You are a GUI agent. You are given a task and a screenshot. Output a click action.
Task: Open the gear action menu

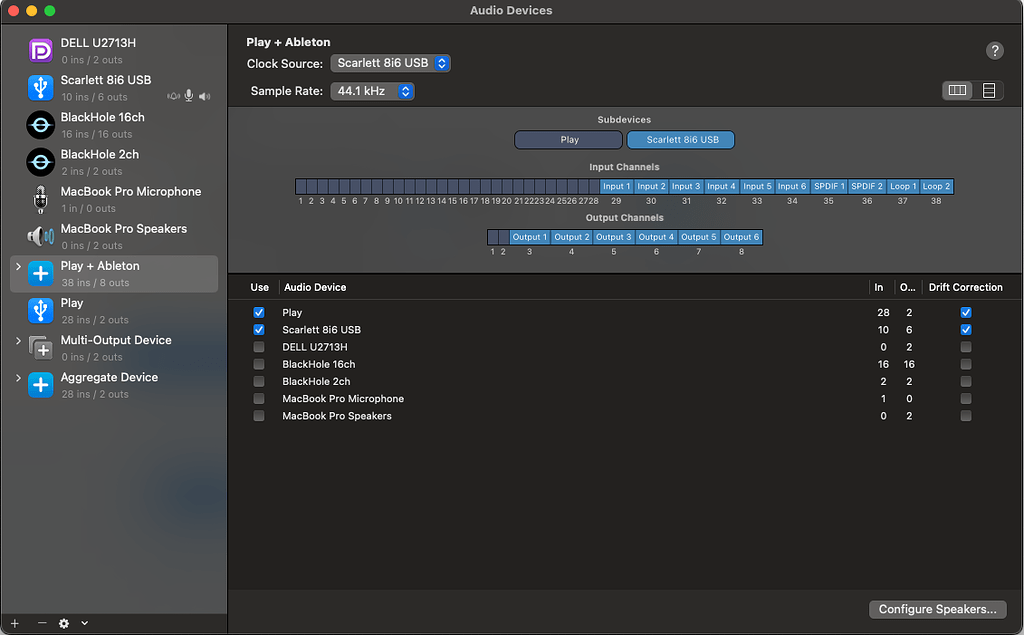[63, 623]
